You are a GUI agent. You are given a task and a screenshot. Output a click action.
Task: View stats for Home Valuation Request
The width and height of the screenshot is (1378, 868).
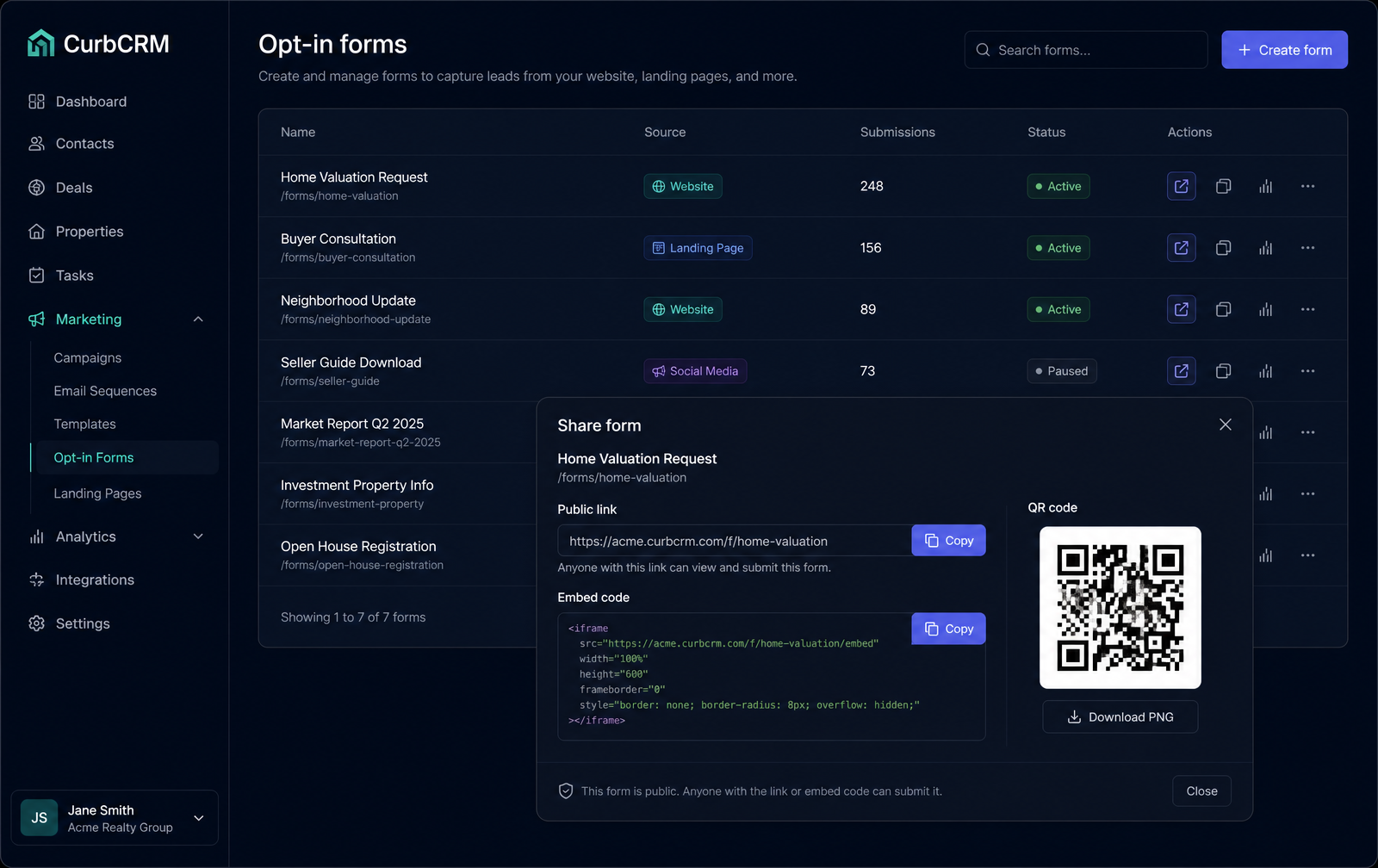1265,186
